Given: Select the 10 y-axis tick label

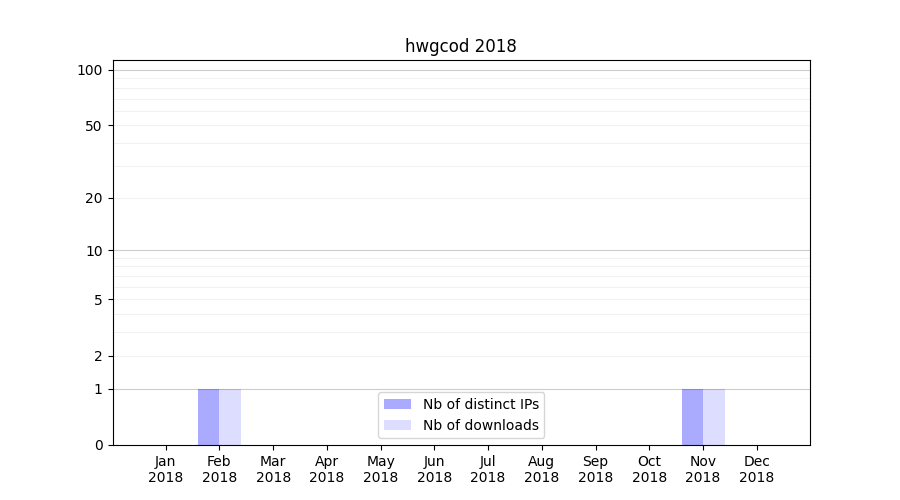Looking at the screenshot, I should [x=94, y=251].
